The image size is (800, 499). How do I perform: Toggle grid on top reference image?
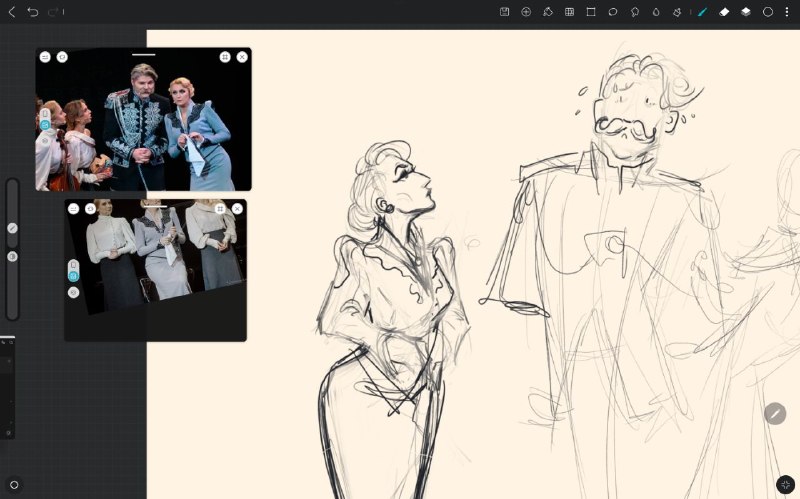(225, 57)
